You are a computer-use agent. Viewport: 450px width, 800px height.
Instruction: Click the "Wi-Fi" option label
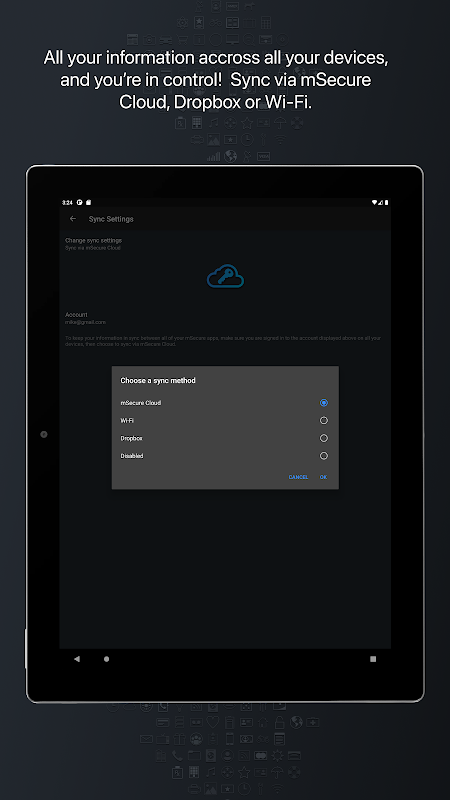tap(127, 420)
